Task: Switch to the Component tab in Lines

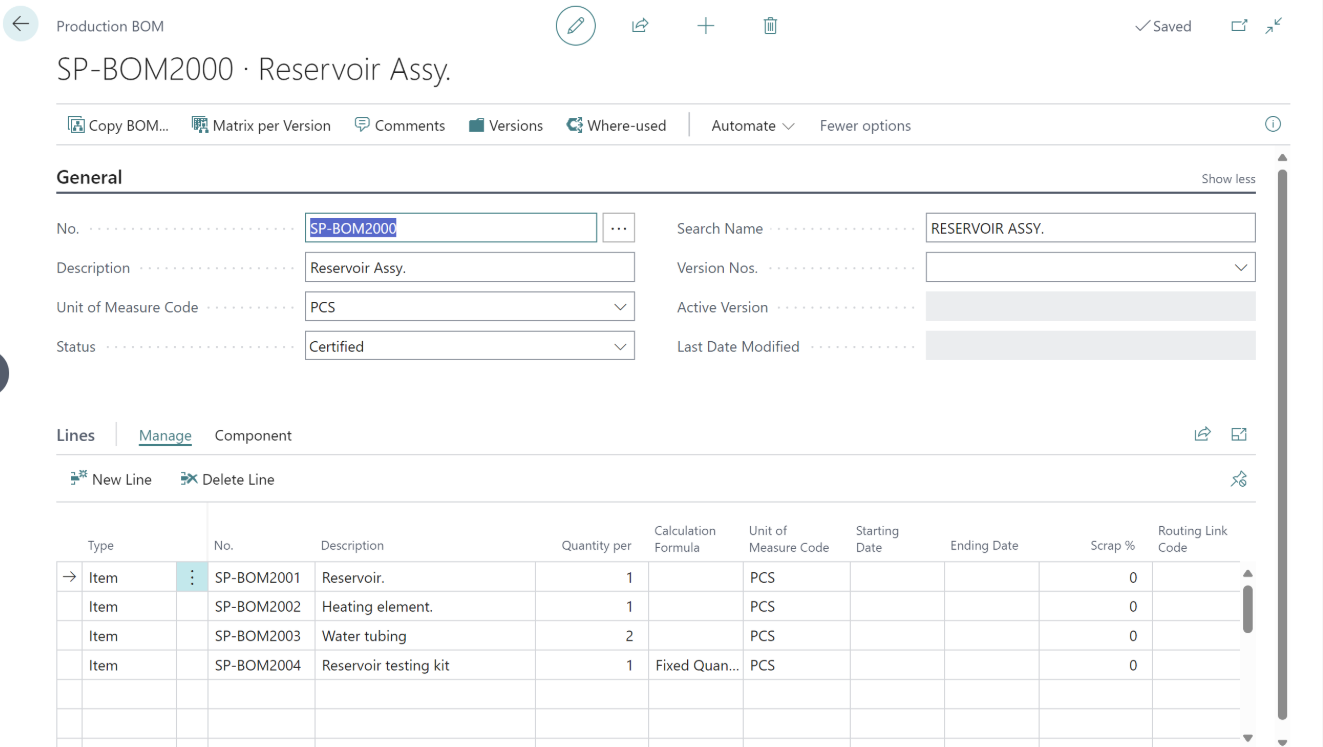Action: 253,436
